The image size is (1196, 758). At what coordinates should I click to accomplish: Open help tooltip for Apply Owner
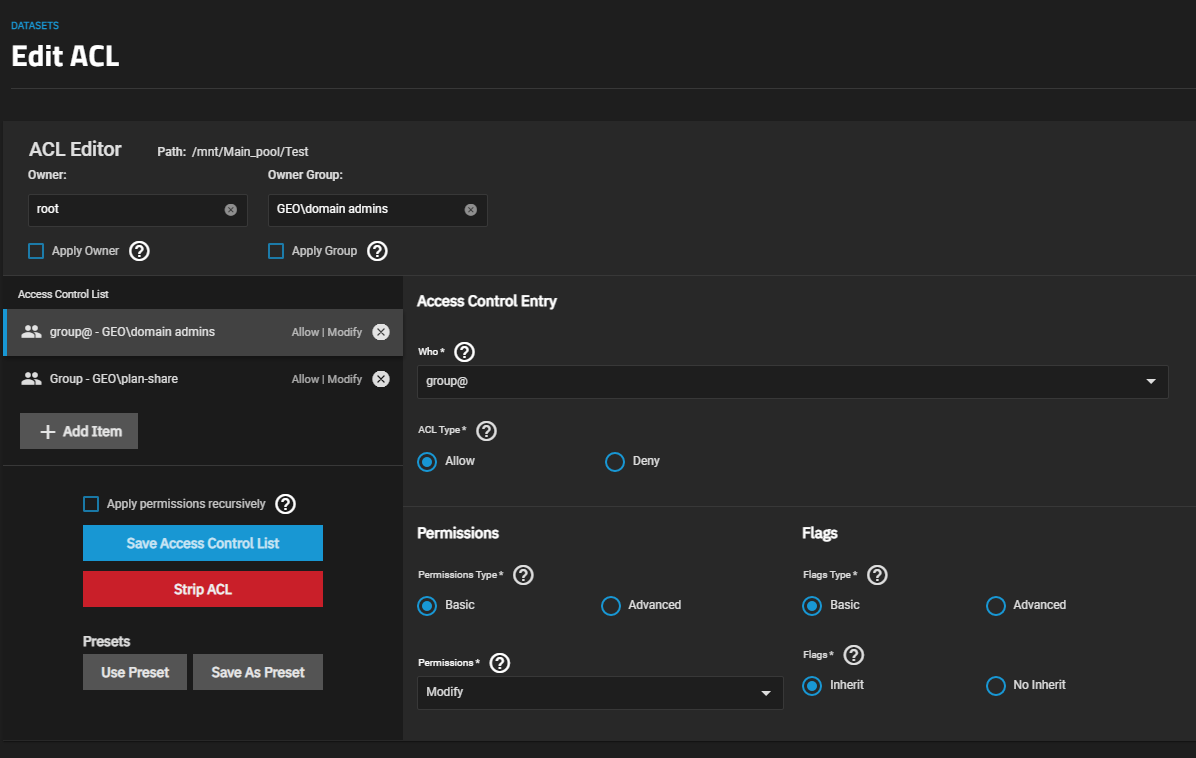[x=139, y=251]
